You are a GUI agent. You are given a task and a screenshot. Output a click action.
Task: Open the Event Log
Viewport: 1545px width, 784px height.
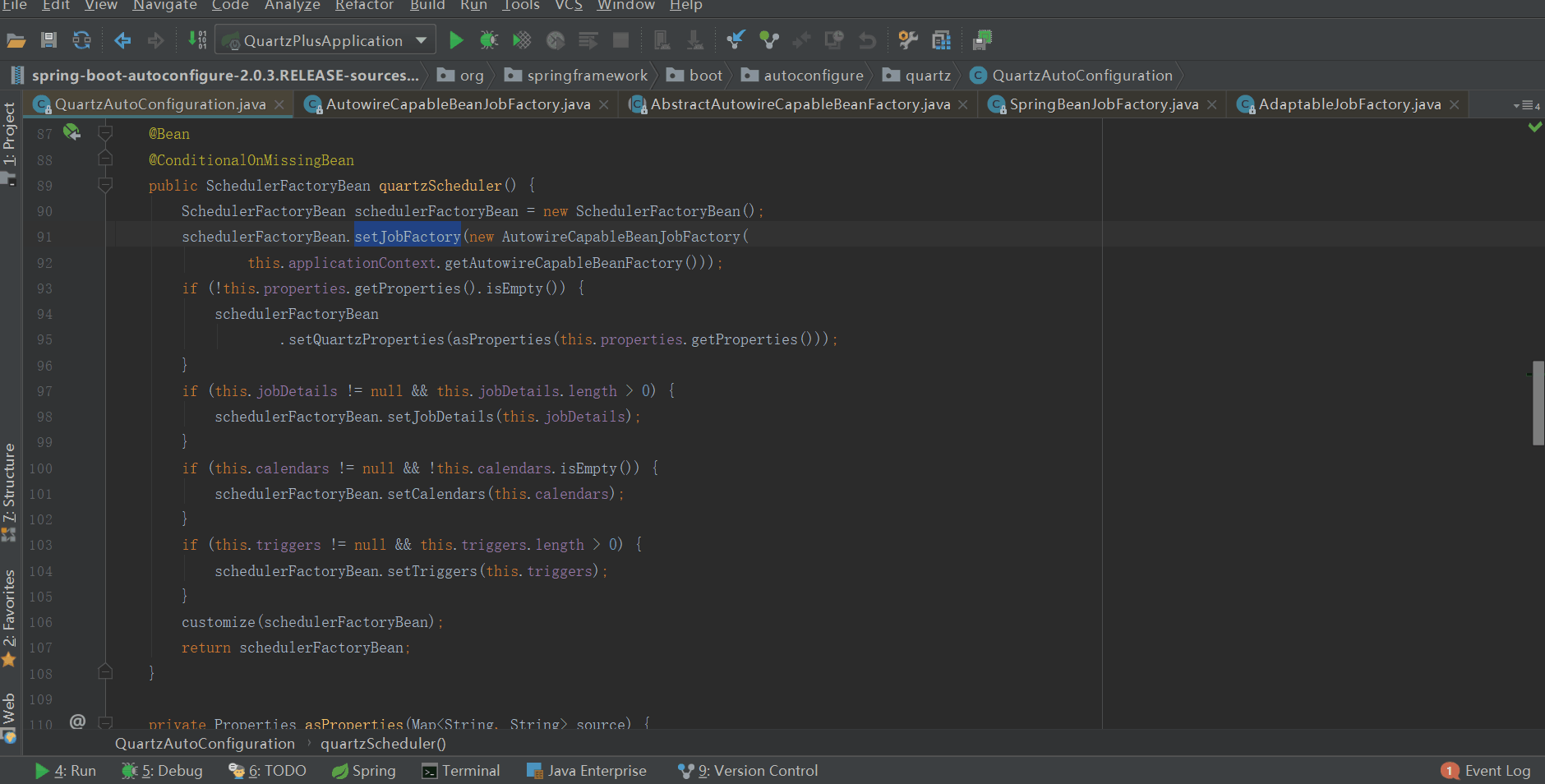1487,771
